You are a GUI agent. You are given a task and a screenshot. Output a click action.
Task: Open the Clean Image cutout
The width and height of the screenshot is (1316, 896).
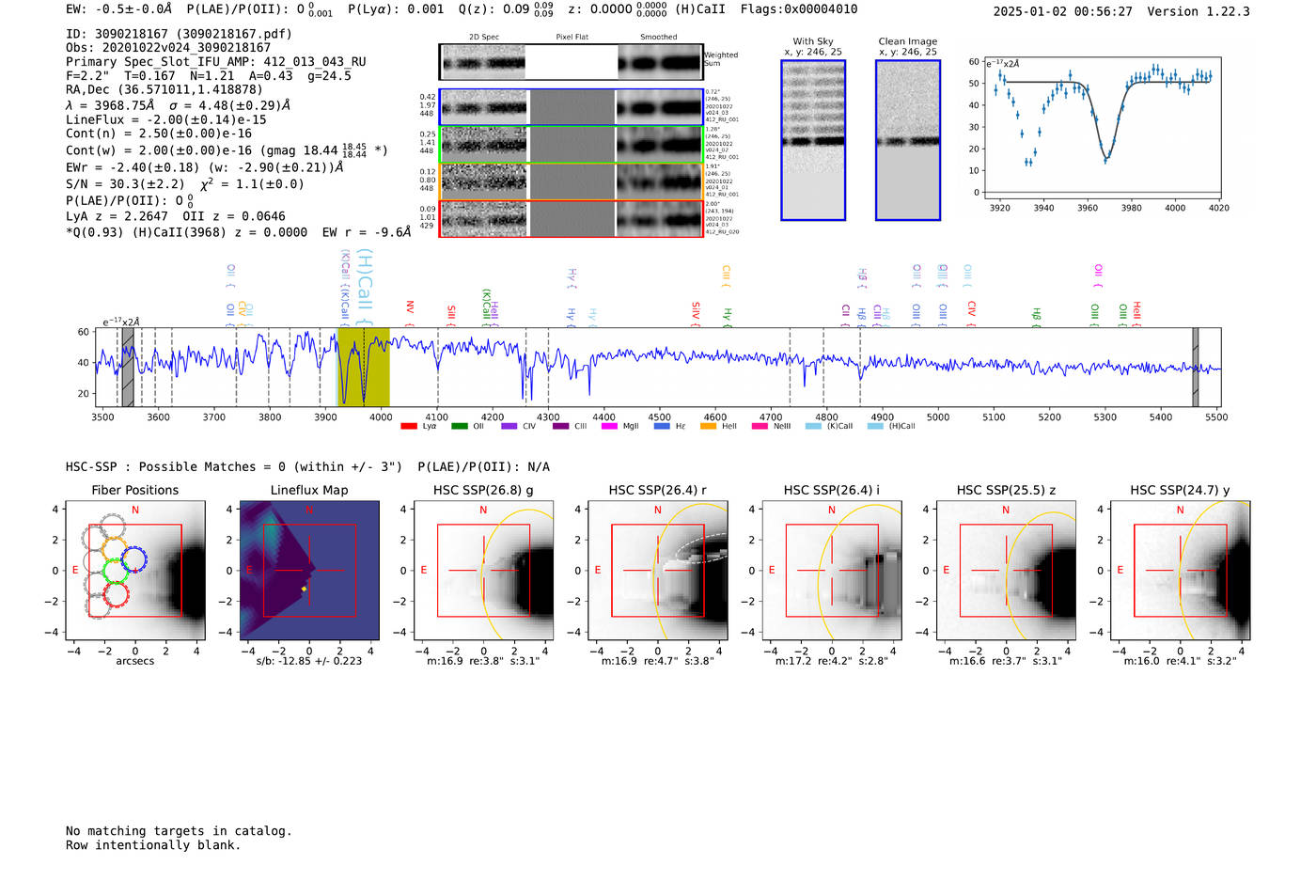[x=908, y=140]
